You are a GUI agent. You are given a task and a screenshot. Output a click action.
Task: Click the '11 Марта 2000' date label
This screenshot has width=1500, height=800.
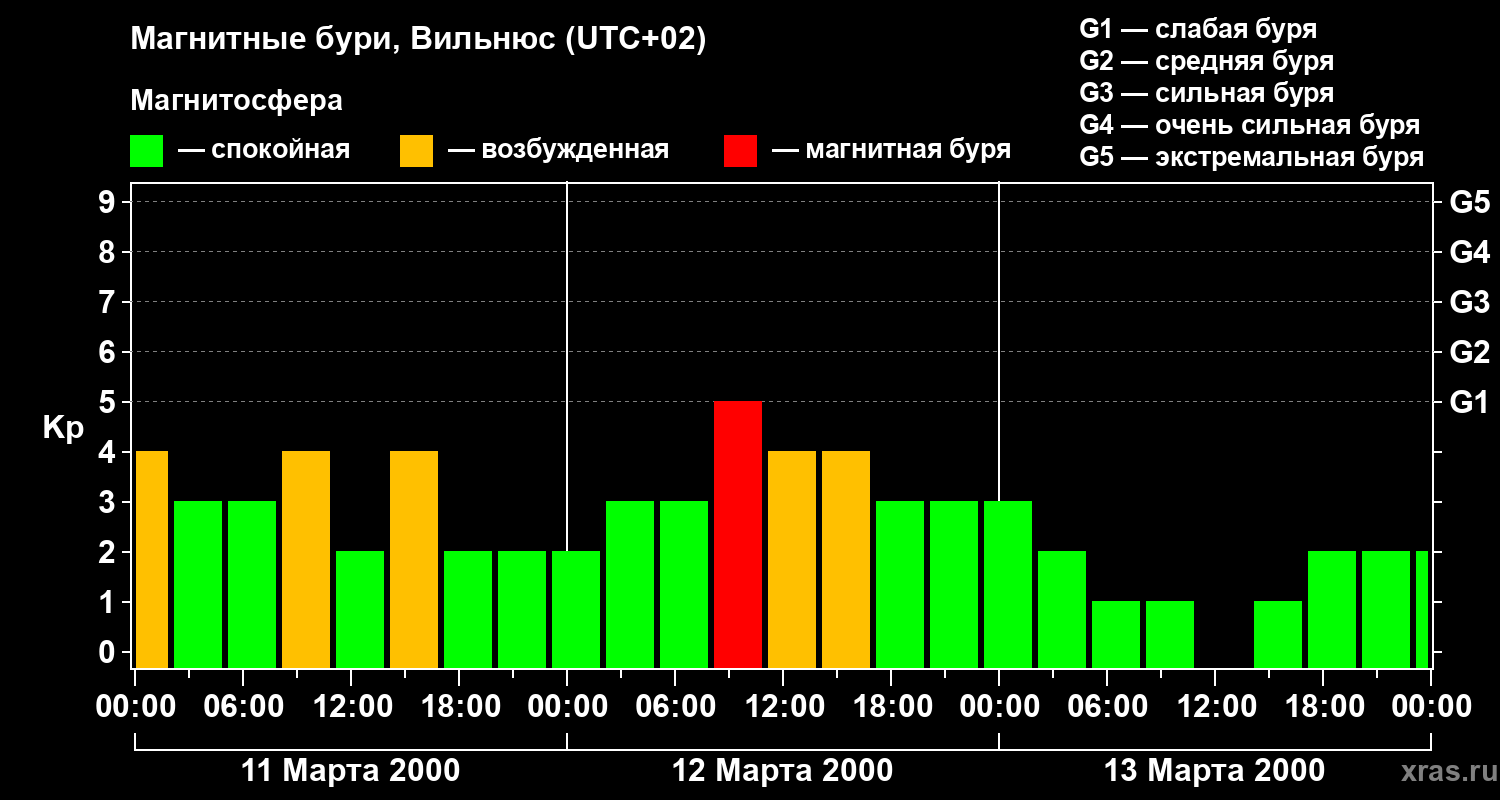(x=351, y=771)
